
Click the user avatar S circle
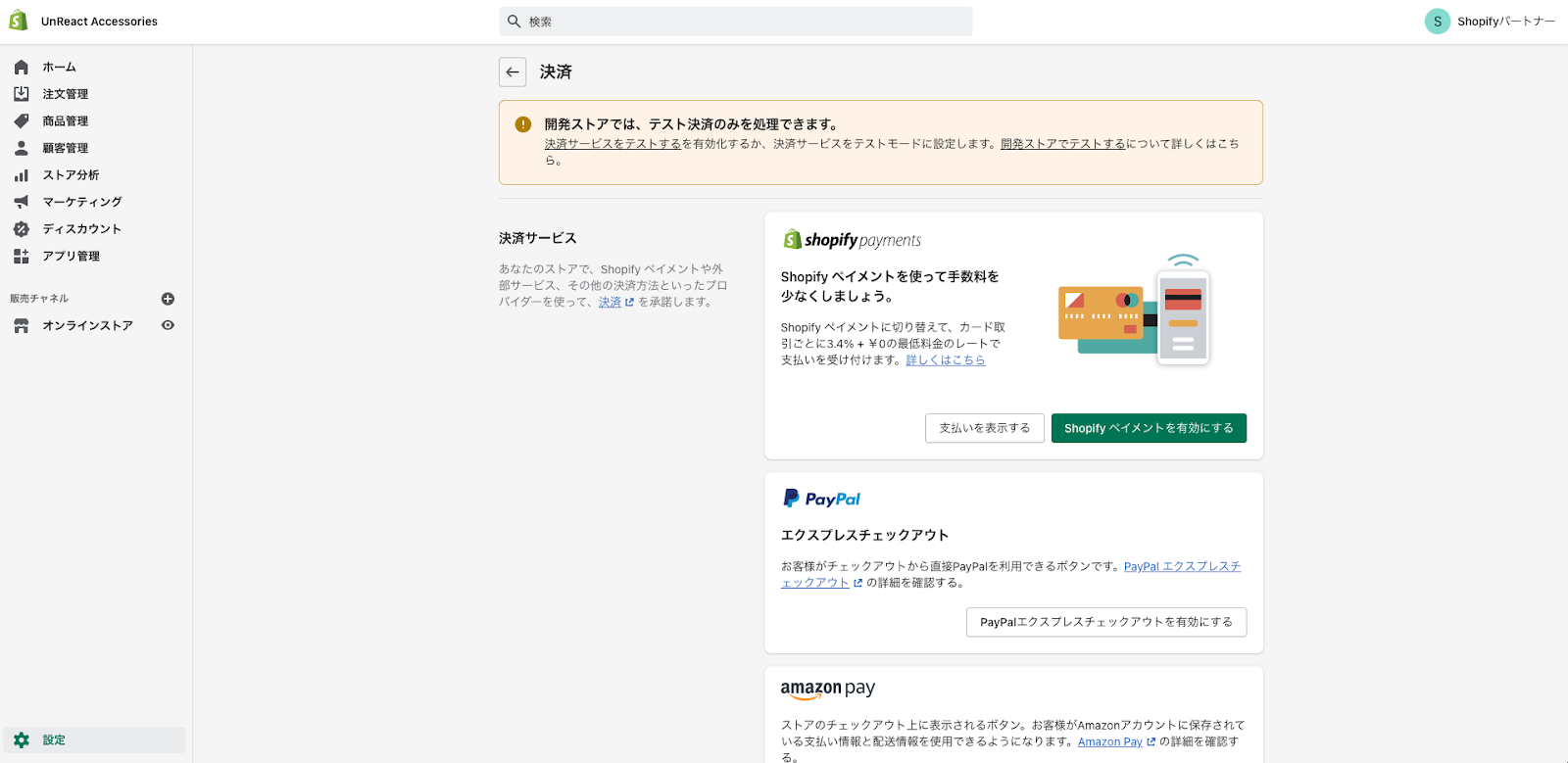click(x=1438, y=22)
